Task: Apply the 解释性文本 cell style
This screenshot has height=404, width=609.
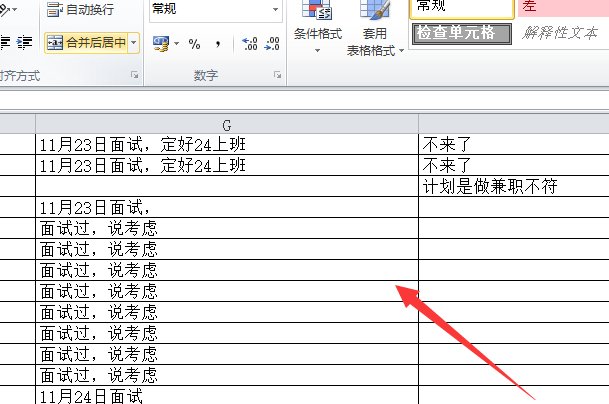Action: tap(559, 33)
